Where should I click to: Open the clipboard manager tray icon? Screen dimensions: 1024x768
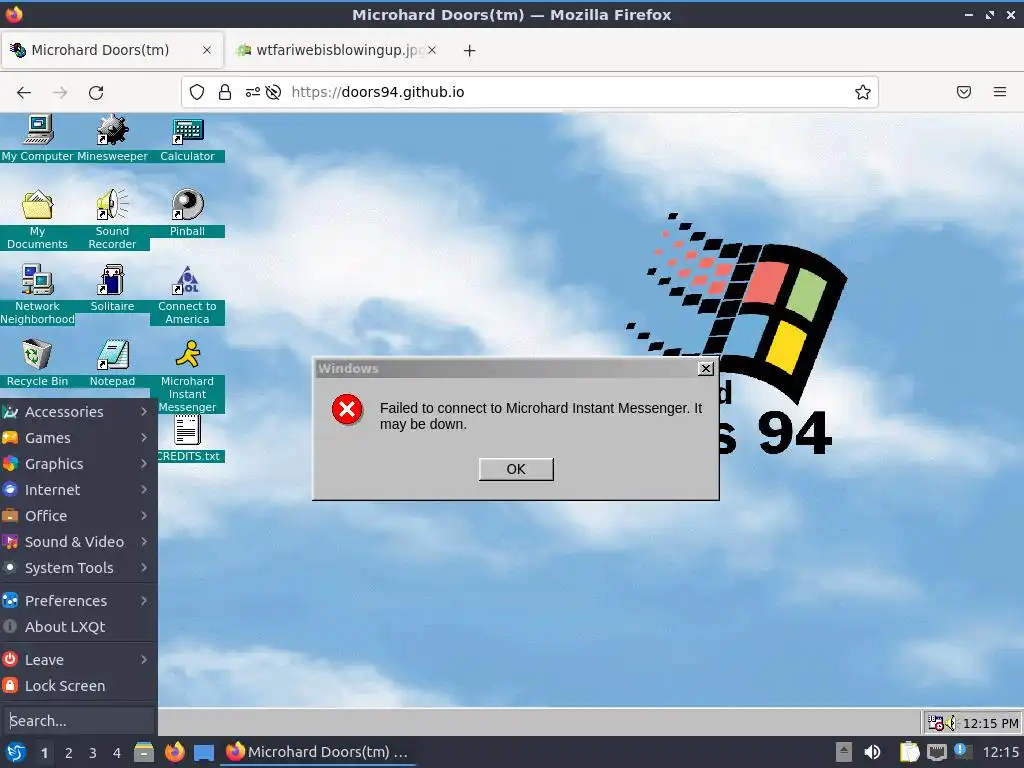tap(910, 752)
